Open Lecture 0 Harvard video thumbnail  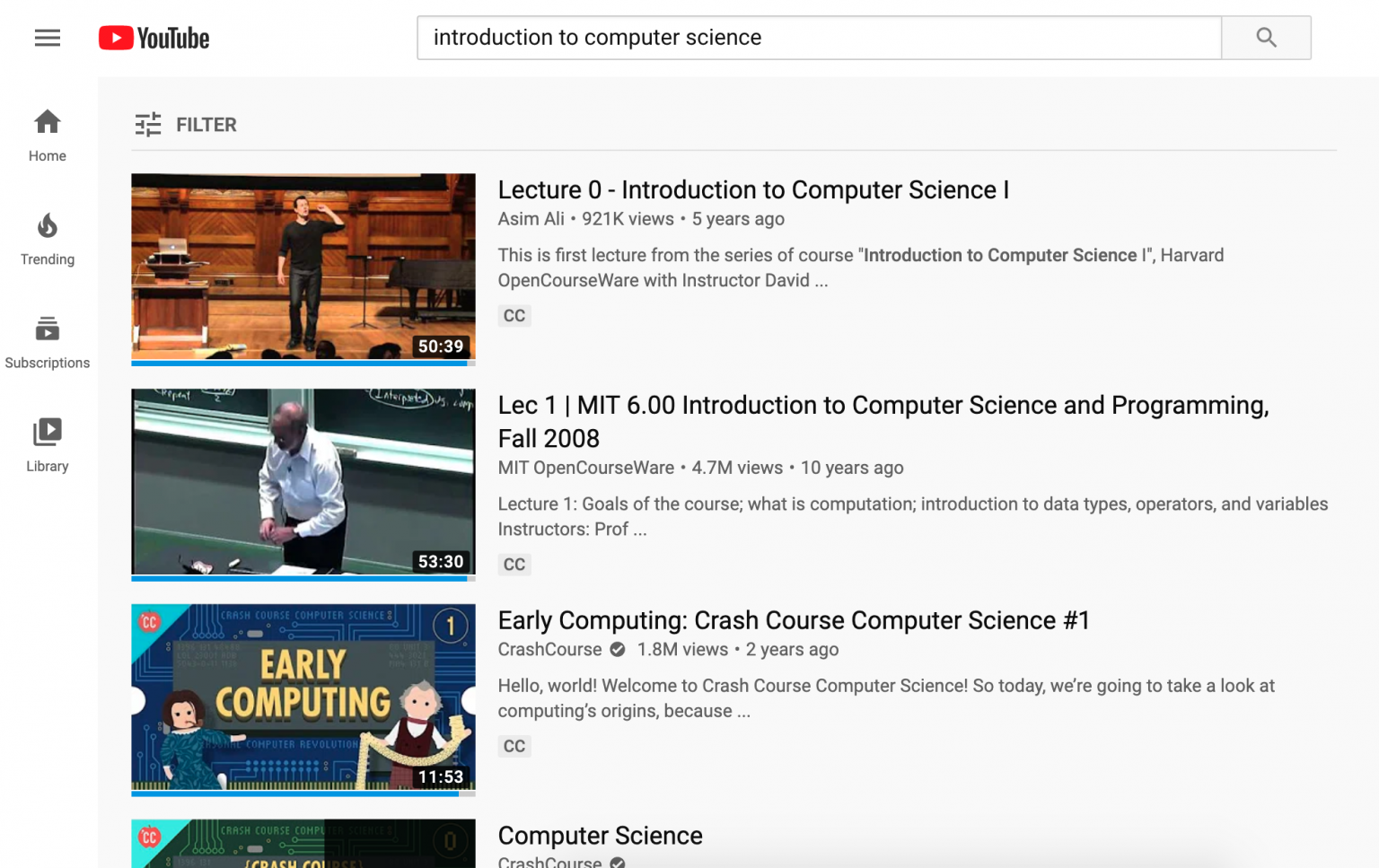point(303,267)
